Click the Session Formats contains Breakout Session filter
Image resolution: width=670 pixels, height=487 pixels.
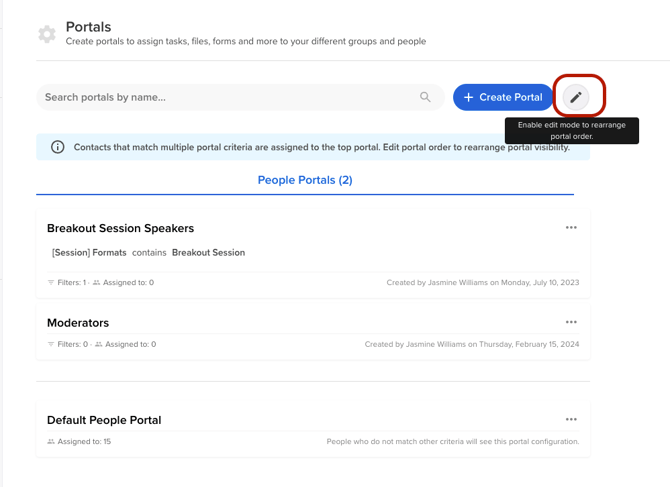[148, 253]
